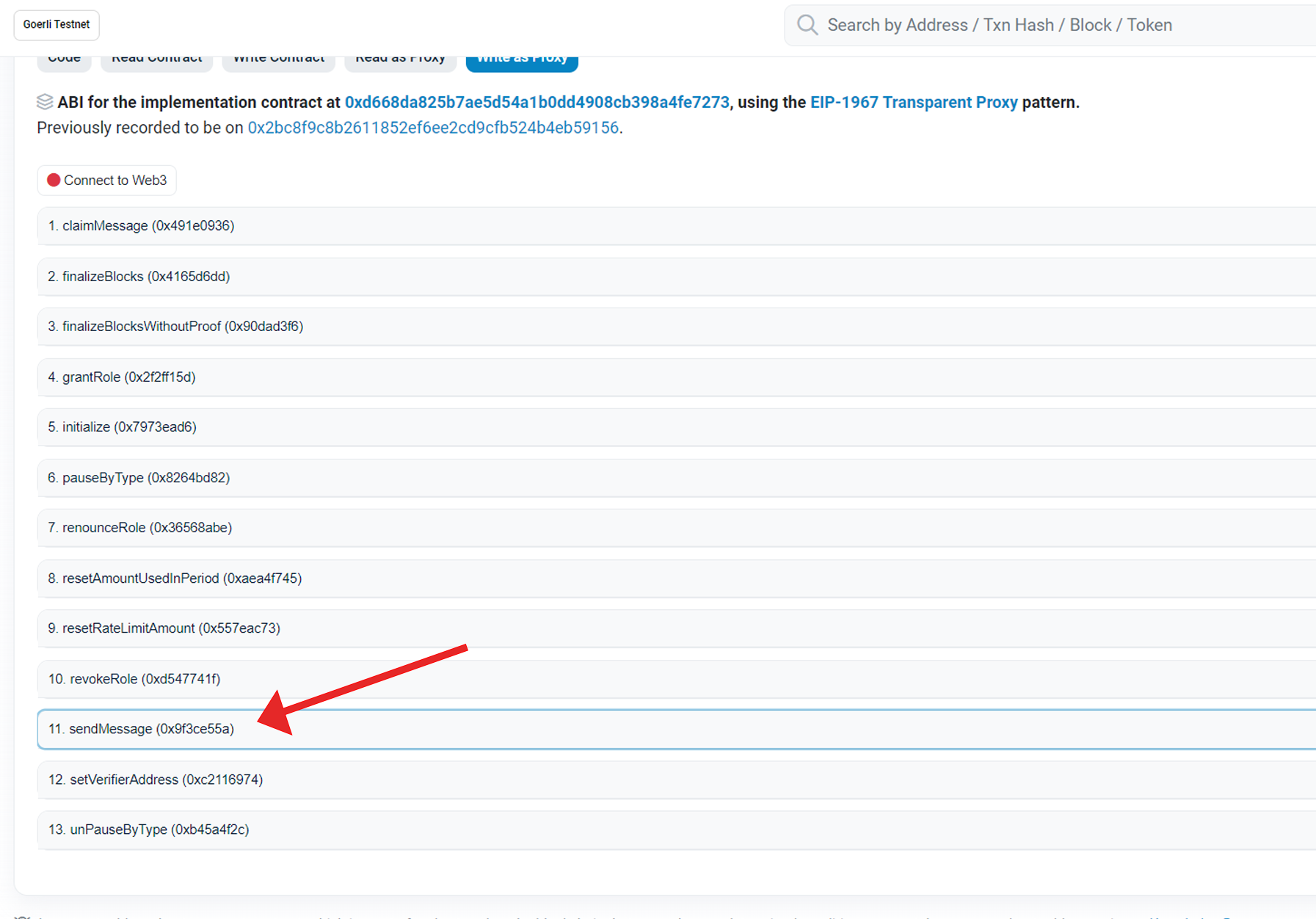This screenshot has height=919, width=1316.
Task: Click the ABI layers stack icon
Action: [x=45, y=102]
